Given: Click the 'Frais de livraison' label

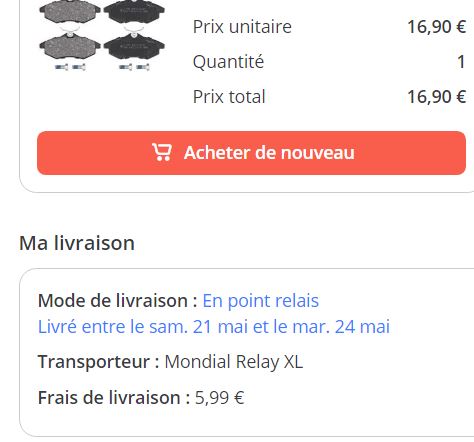Looking at the screenshot, I should click(x=114, y=398).
